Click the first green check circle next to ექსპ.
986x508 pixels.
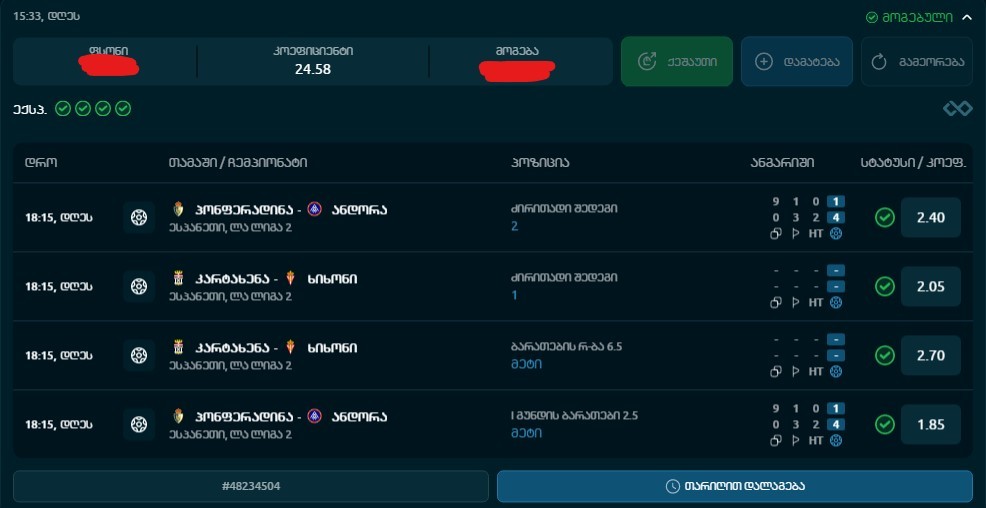click(x=62, y=109)
